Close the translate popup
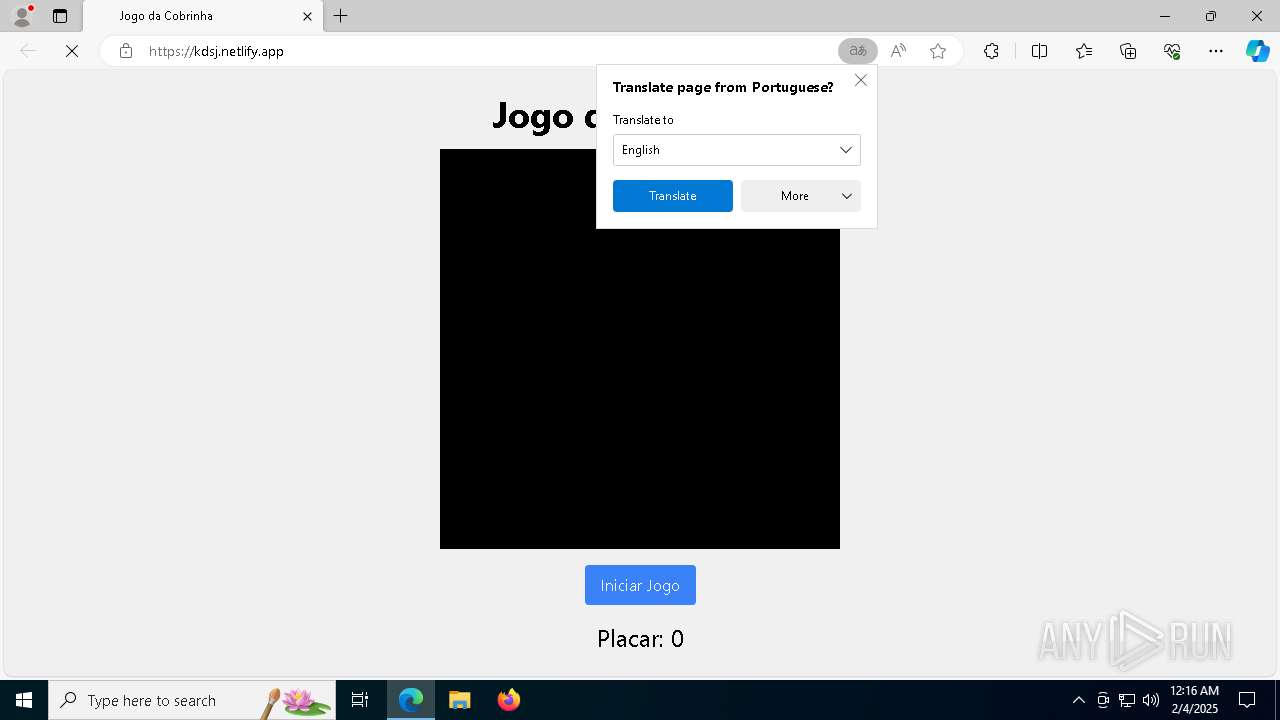Screen dimensions: 1280x720 [861, 80]
